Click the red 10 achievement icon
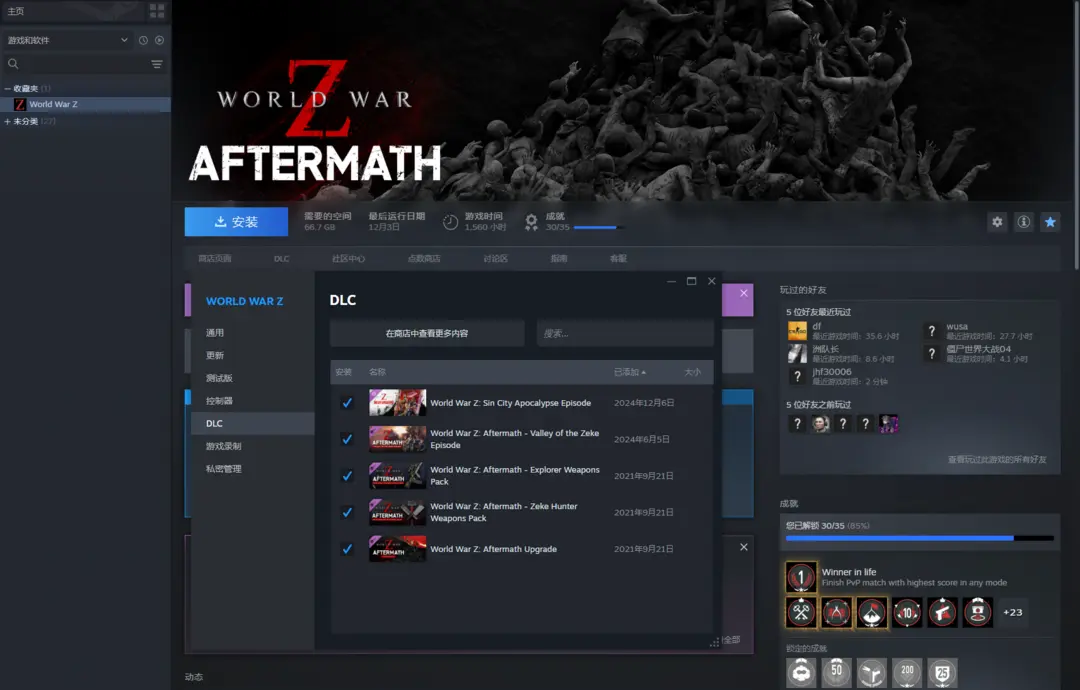The image size is (1080, 690). [x=906, y=612]
